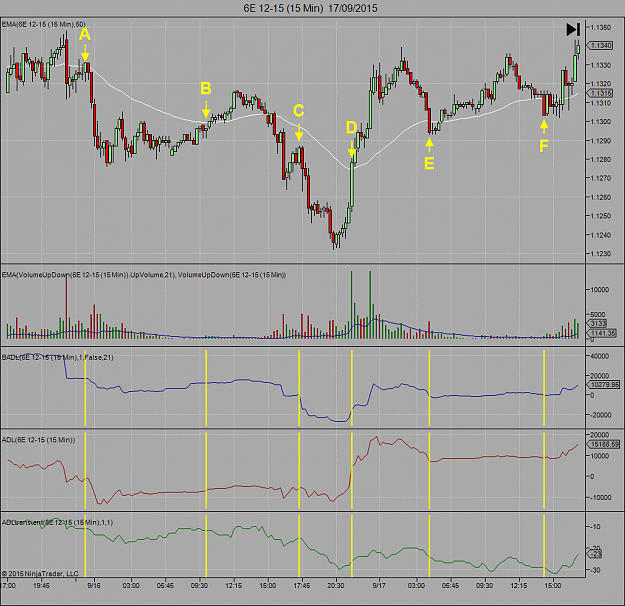
Task: Select the BADL(6E 12-15 (15 Min),1,False,21) label
Action: tap(57, 358)
